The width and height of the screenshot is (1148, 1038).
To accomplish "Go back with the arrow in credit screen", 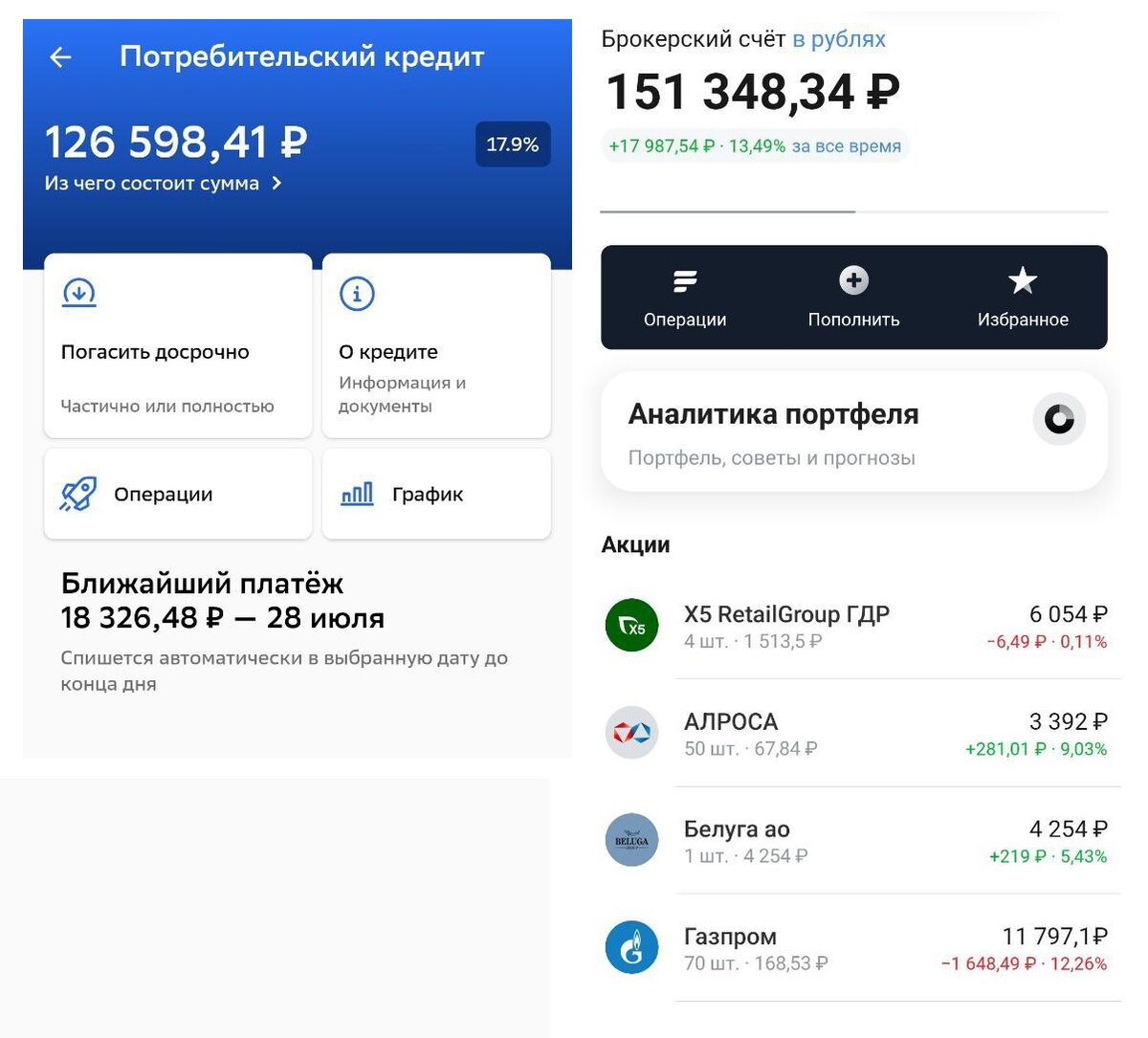I will [60, 56].
